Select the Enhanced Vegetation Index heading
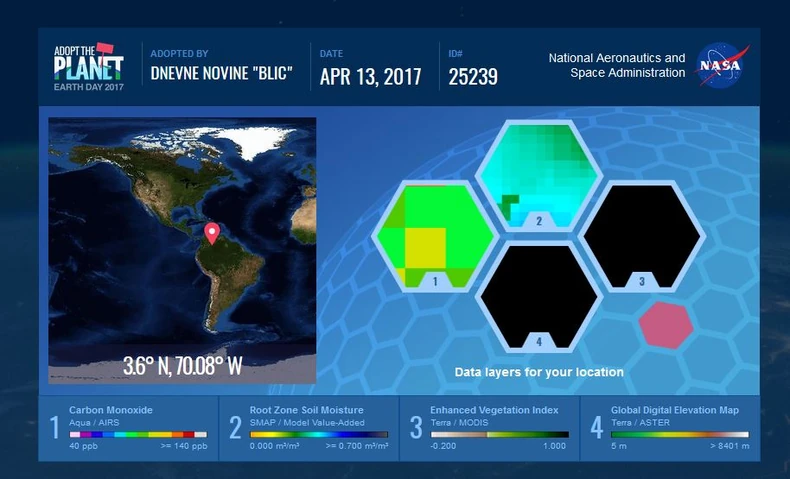The height and width of the screenshot is (479, 790). tap(494, 410)
